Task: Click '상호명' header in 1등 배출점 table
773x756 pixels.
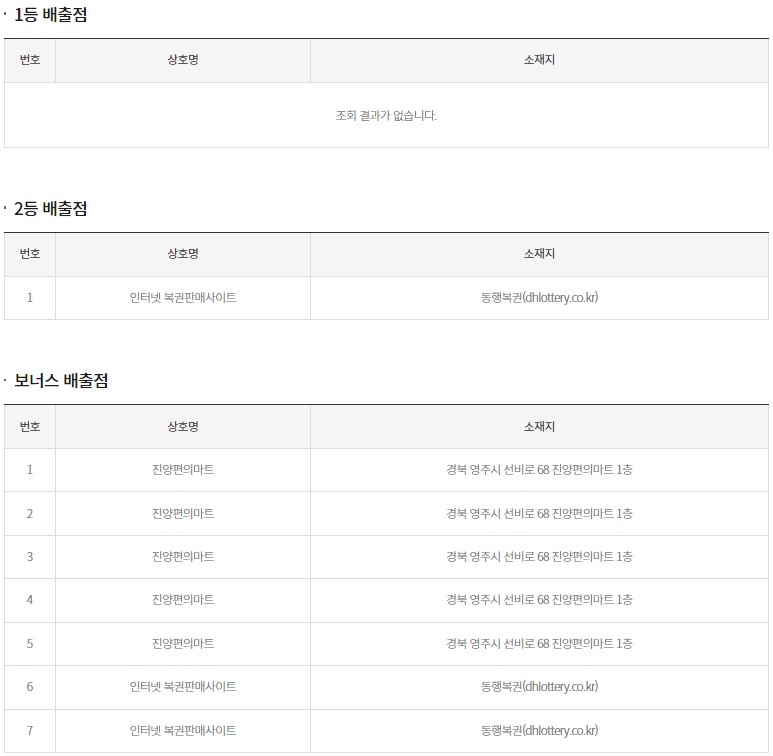Action: (x=183, y=60)
